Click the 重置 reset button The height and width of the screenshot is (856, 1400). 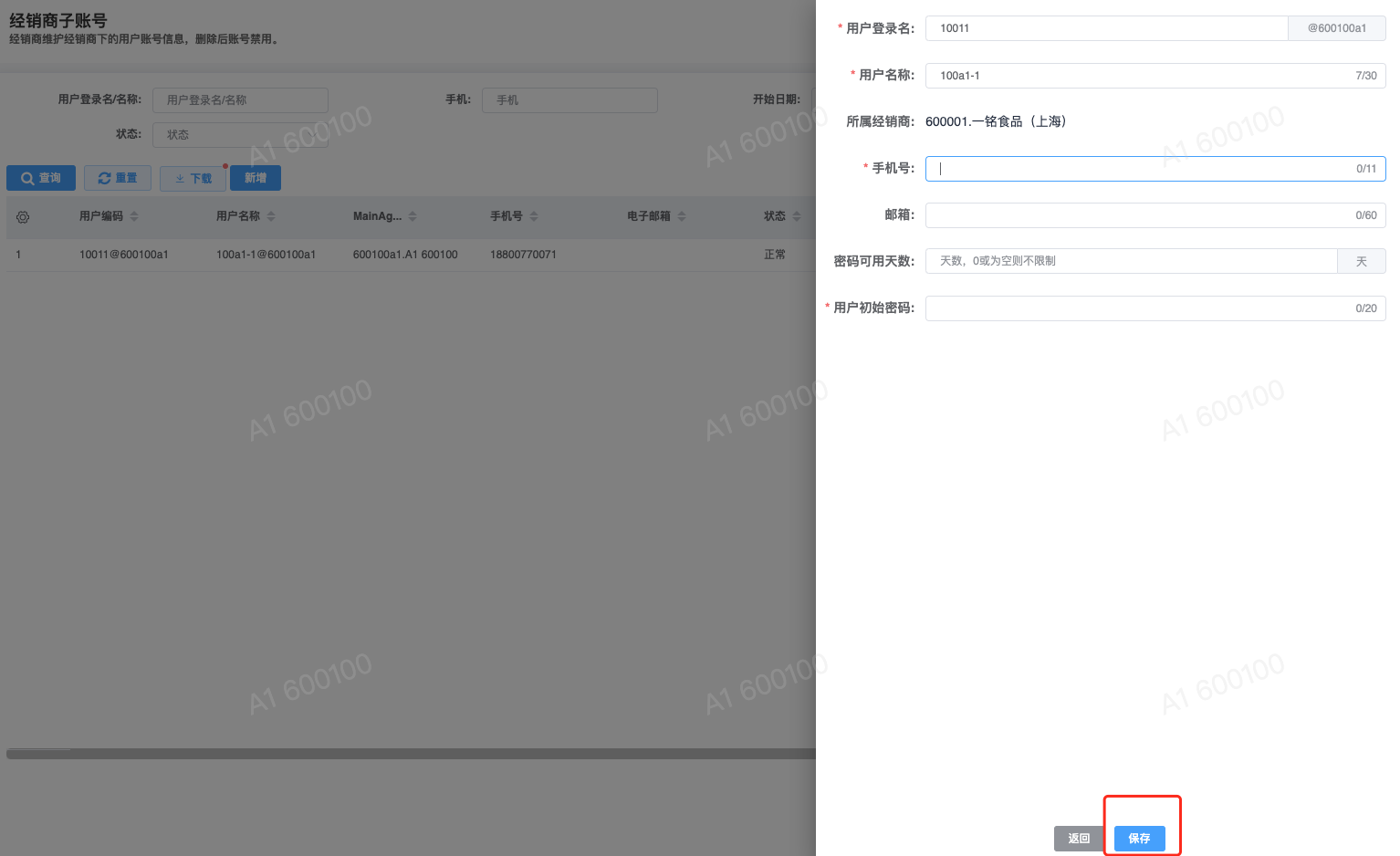tap(118, 178)
